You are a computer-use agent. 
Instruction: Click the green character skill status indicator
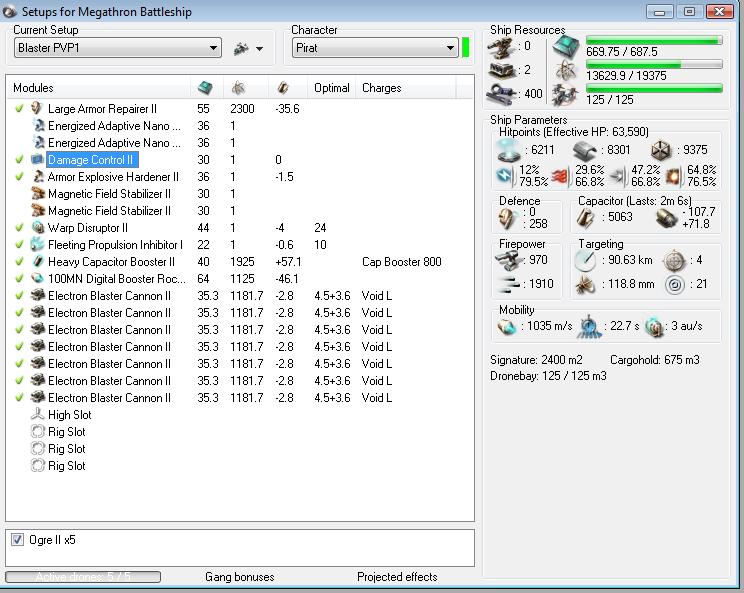465,48
